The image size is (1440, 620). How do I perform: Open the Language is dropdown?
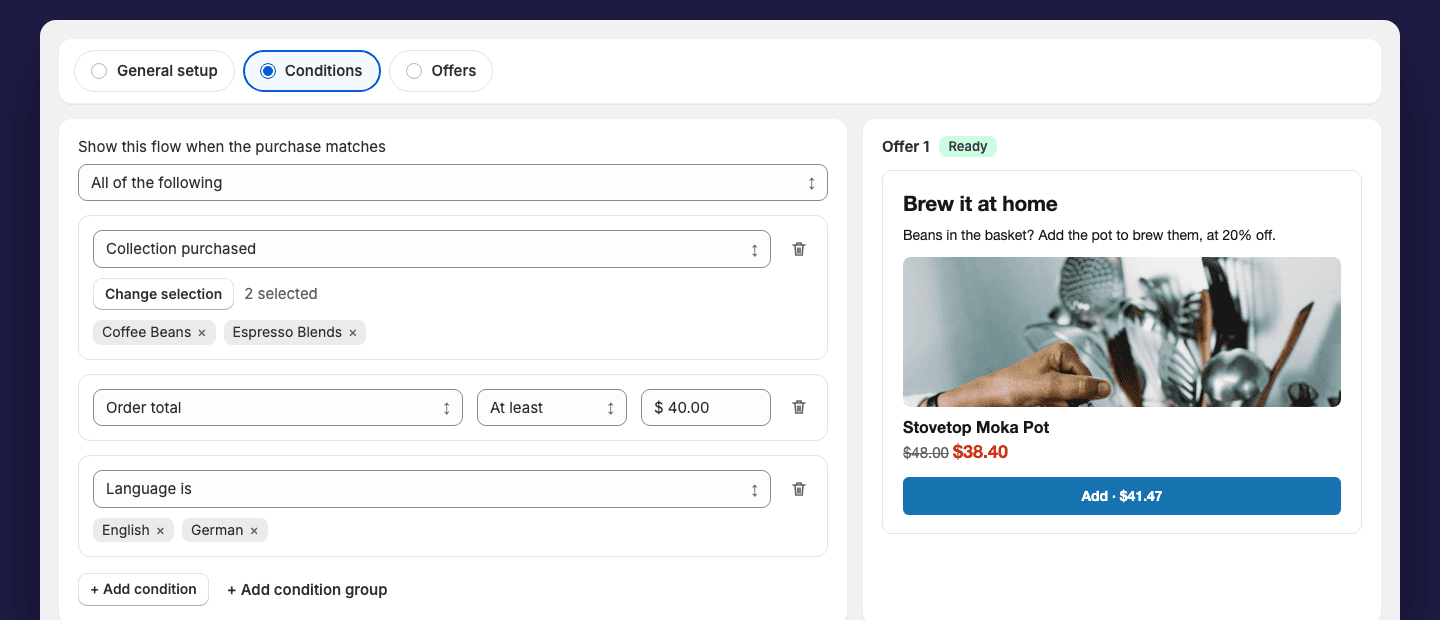tap(432, 489)
